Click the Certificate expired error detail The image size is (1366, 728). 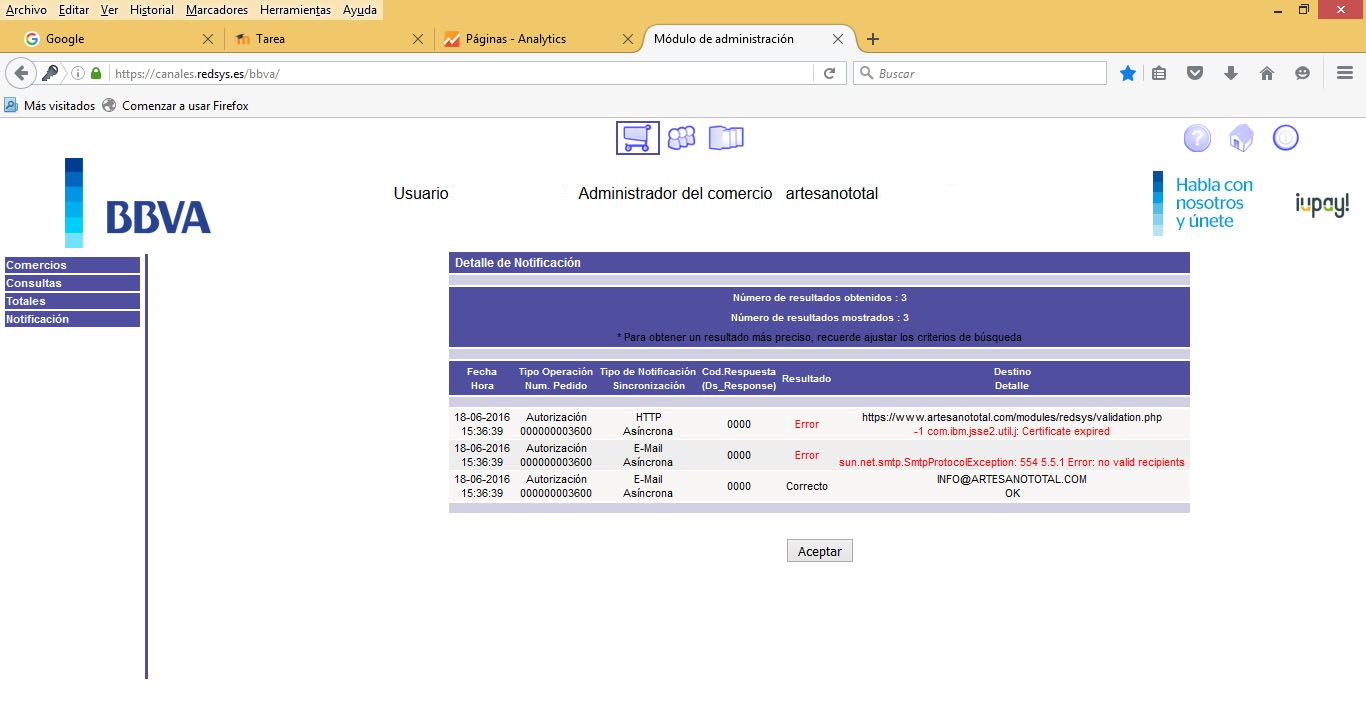(1012, 431)
